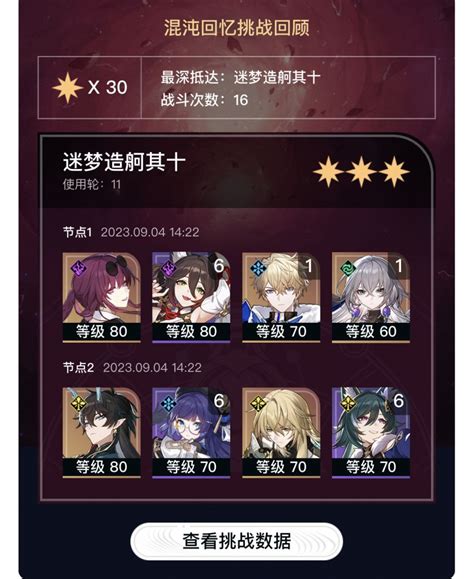
Task: Click the ice element icon on blonde character
Action: tap(258, 268)
